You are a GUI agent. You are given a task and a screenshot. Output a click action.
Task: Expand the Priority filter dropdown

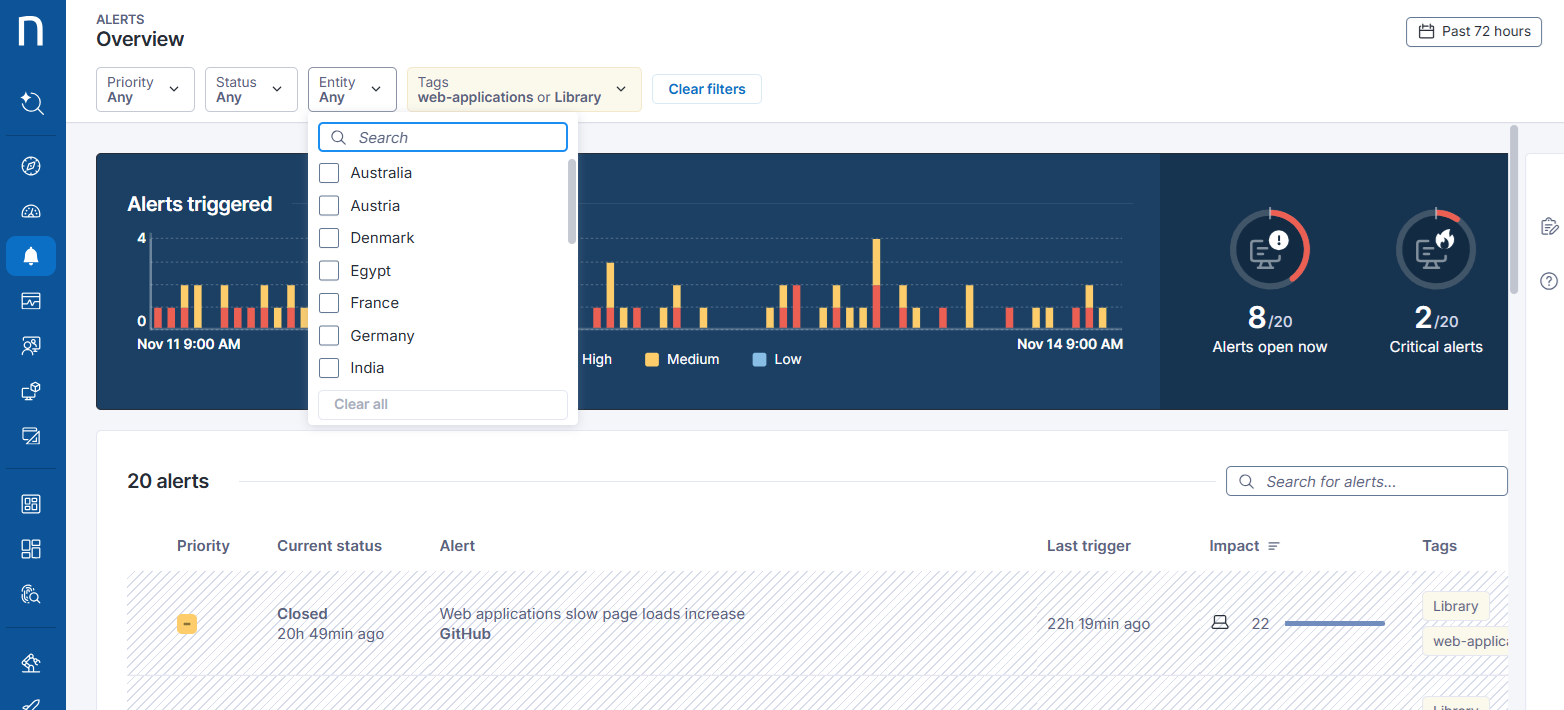(x=145, y=89)
